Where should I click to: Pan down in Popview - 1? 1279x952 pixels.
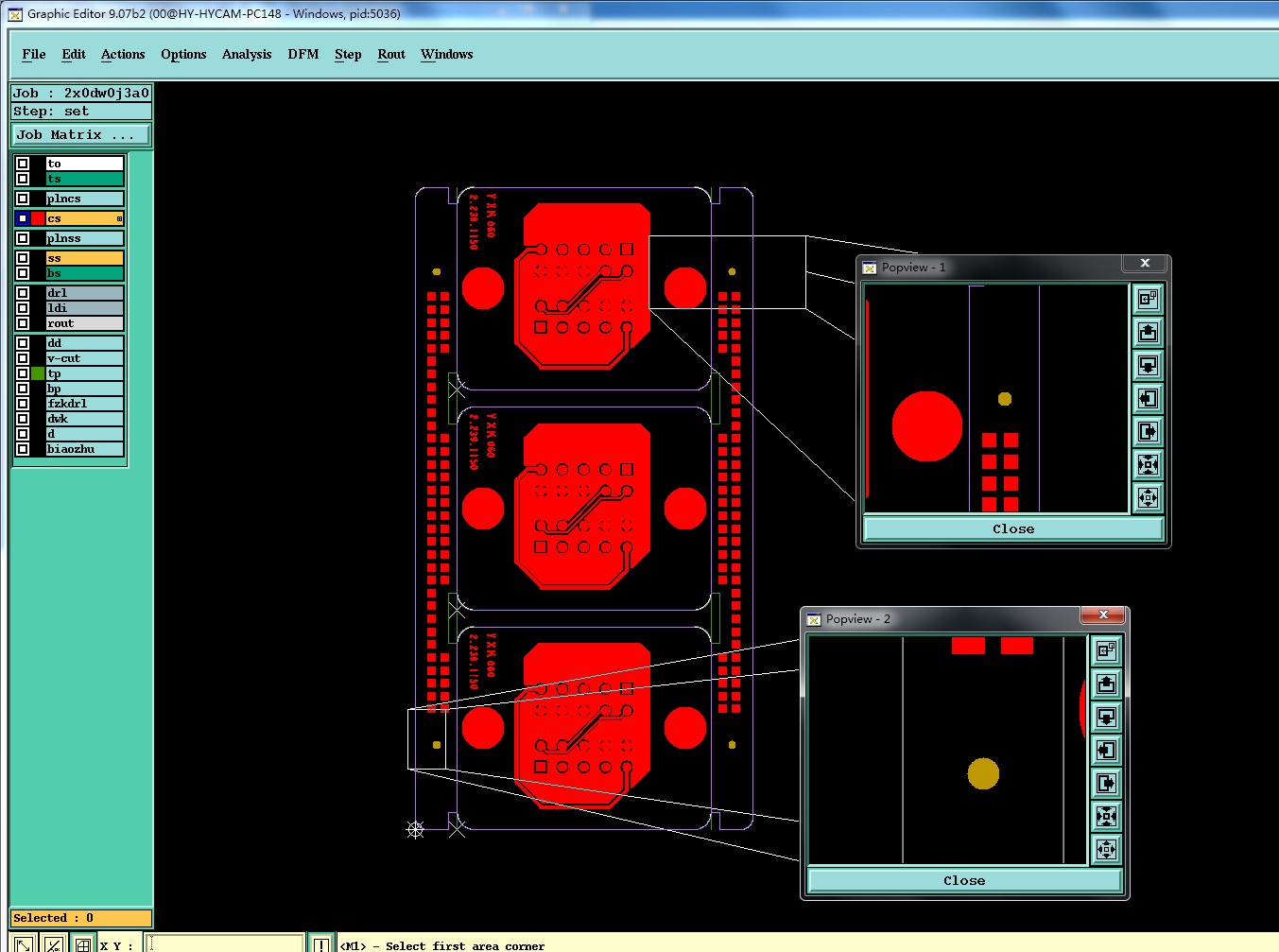tap(1148, 366)
